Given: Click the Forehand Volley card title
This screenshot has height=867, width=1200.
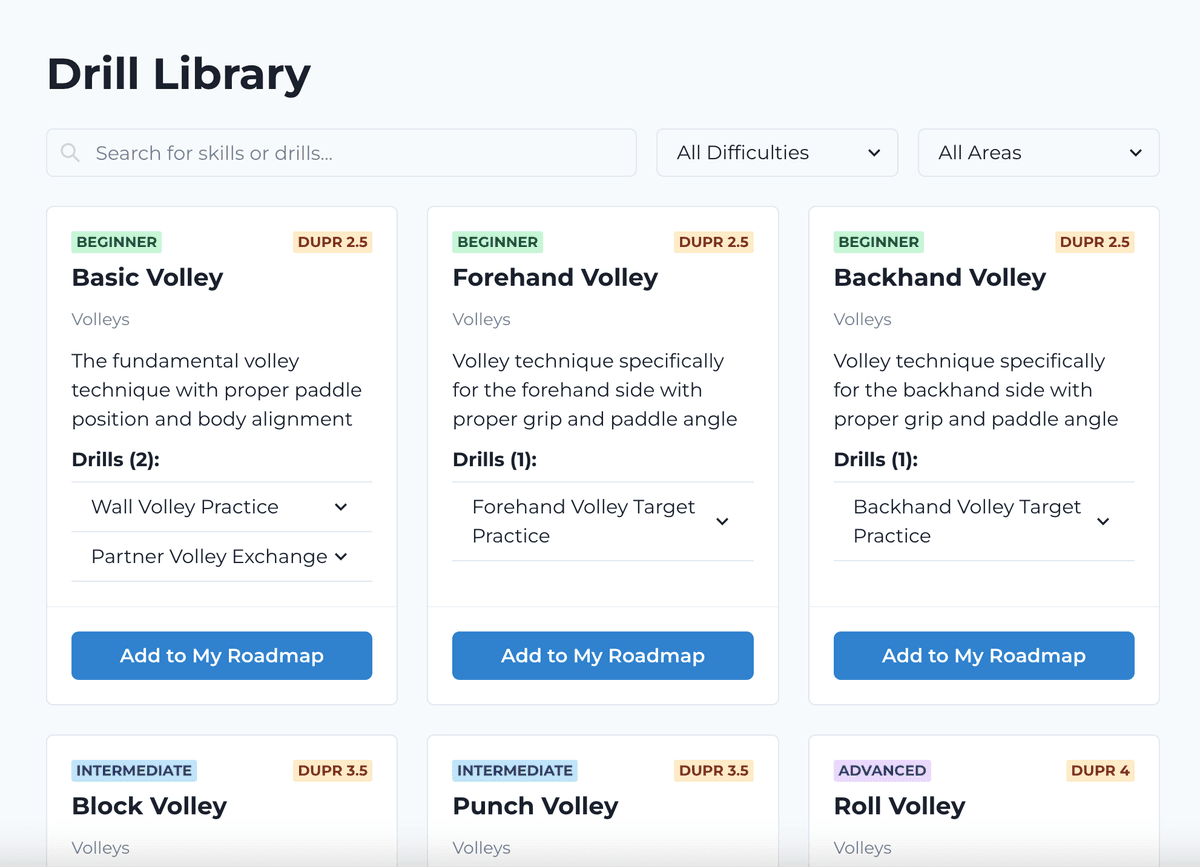Looking at the screenshot, I should (555, 278).
